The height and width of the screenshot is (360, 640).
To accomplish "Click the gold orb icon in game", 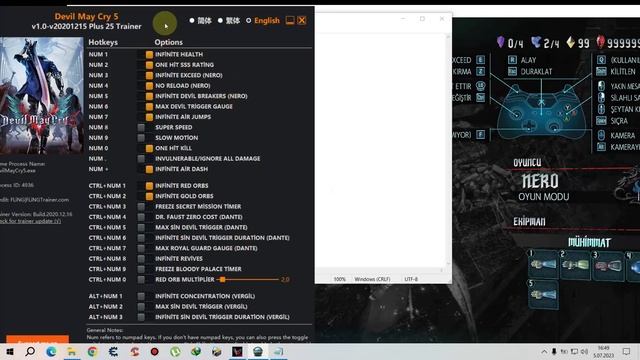I will point(571,42).
